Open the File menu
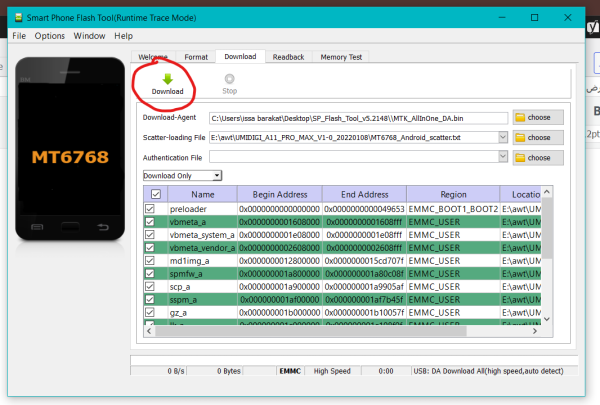 (x=19, y=36)
